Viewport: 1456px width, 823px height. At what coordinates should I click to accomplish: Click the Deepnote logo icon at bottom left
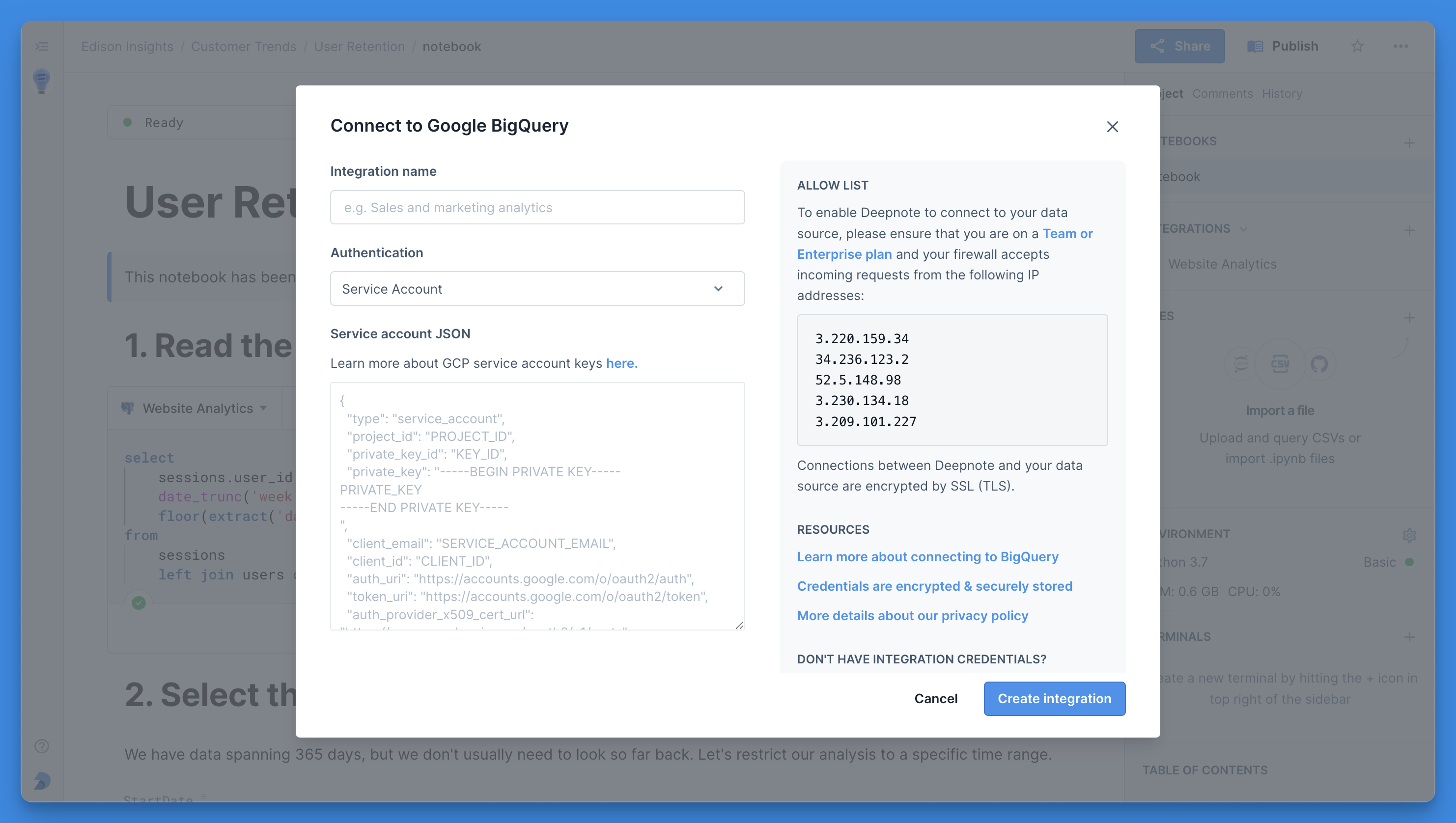[x=42, y=781]
